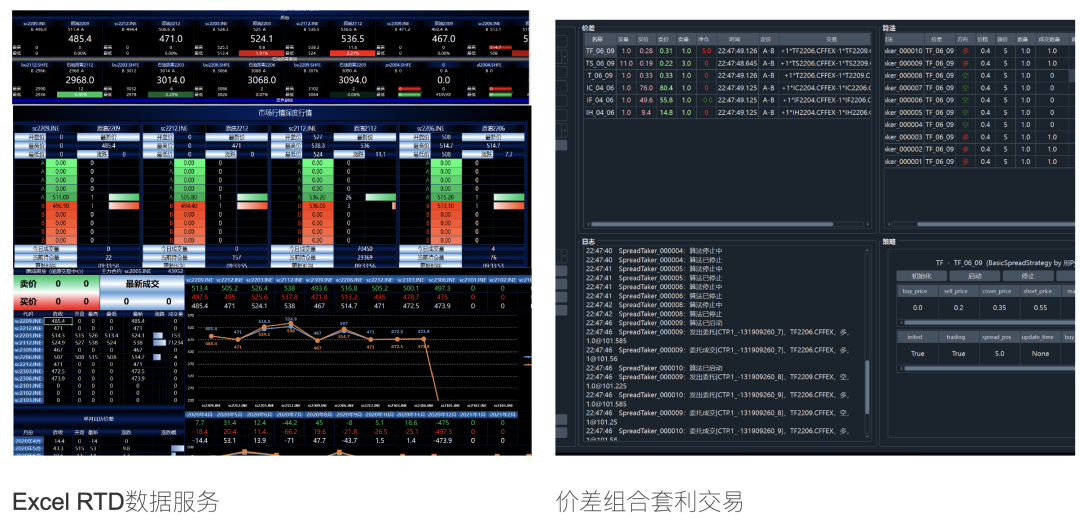This screenshot has height=522, width=1080.
Task: Select bid price cell 76.0 in IC_04_06 row
Action: tap(646, 88)
